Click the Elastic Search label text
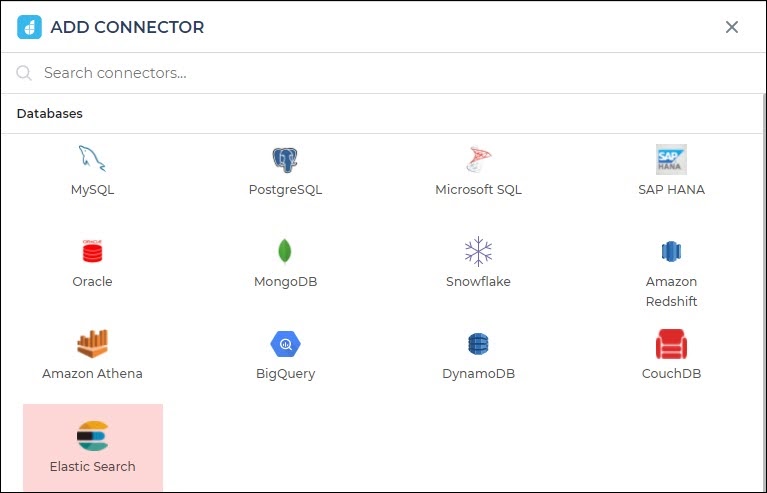Viewport: 767px width, 493px height. (x=92, y=466)
